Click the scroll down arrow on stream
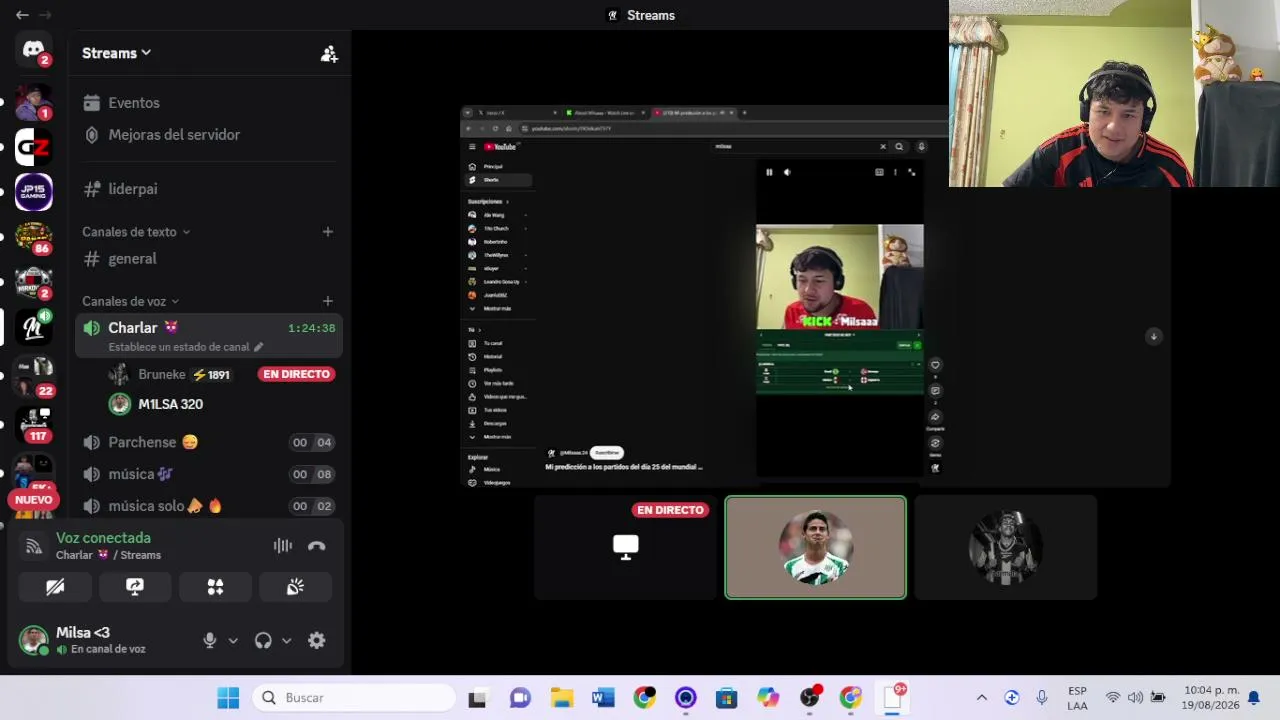Screen dimensions: 1280x720 [x=1153, y=336]
